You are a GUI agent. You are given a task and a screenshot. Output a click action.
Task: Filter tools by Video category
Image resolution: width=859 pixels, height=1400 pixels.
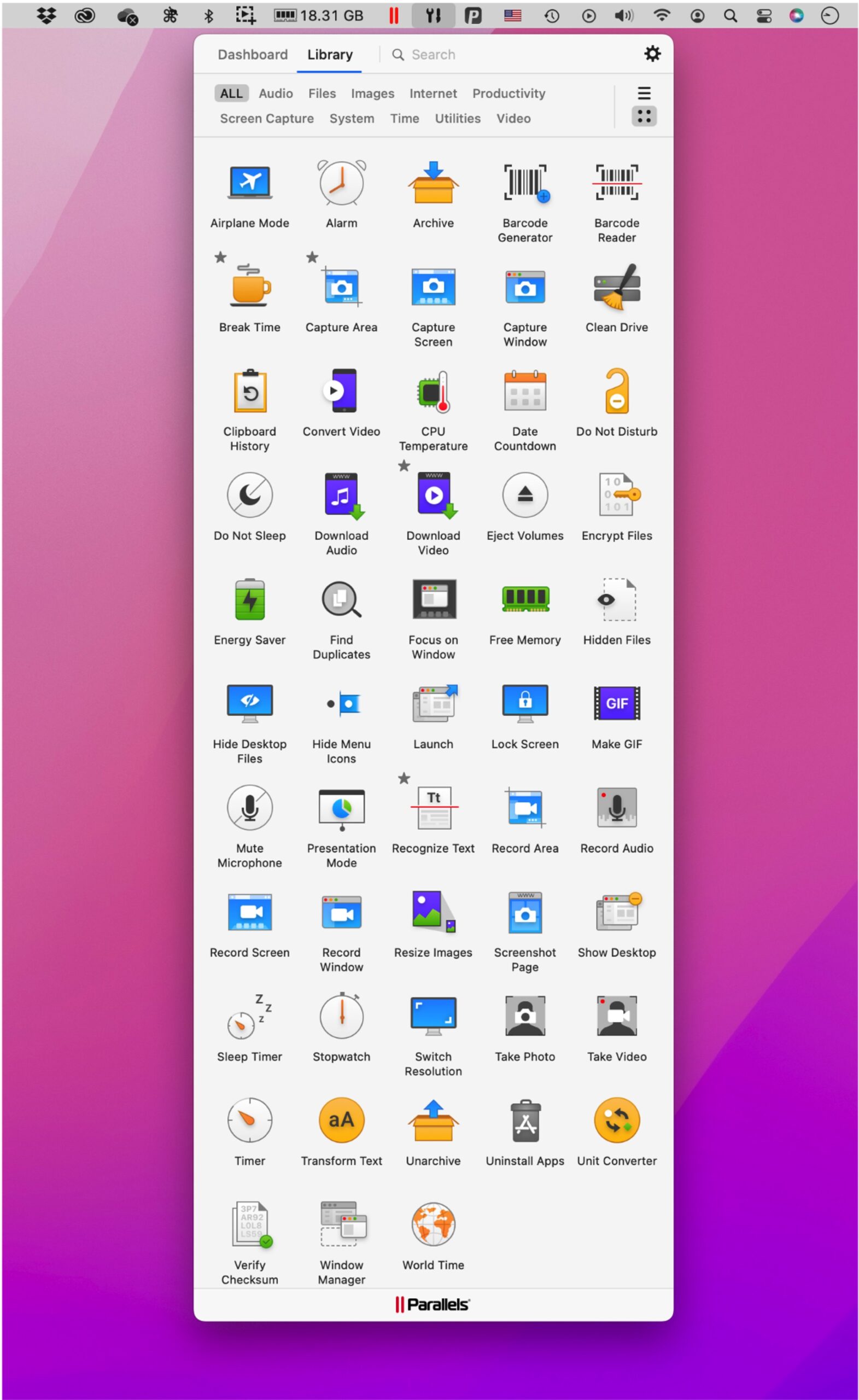click(x=513, y=118)
